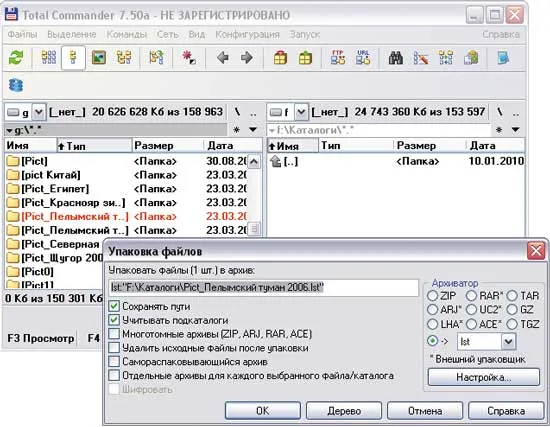Screen dimensions: 550x427
Task: Click OK in the pack files dialog
Action: pos(262,411)
